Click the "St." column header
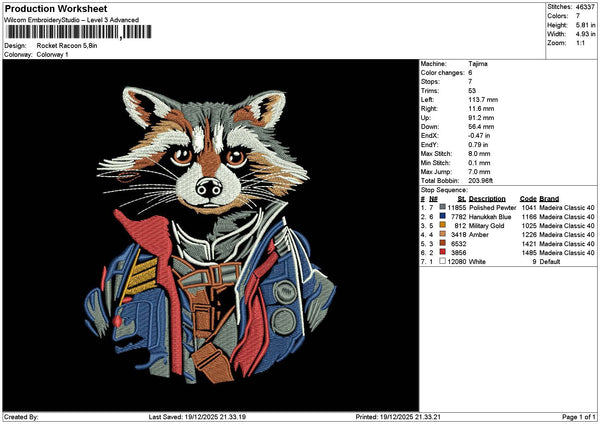The height and width of the screenshot is (424, 600). click(x=461, y=199)
